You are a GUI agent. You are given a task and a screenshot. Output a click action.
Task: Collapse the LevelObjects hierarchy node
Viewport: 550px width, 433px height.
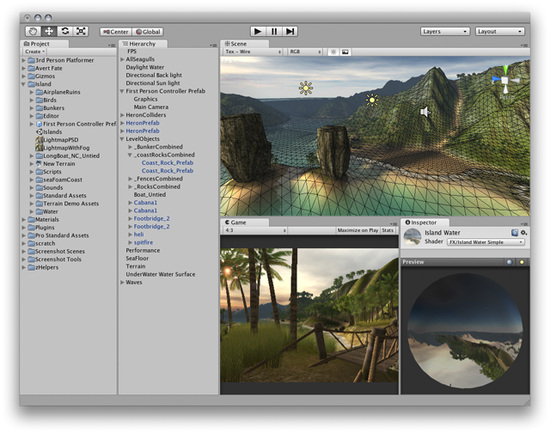(x=122, y=139)
